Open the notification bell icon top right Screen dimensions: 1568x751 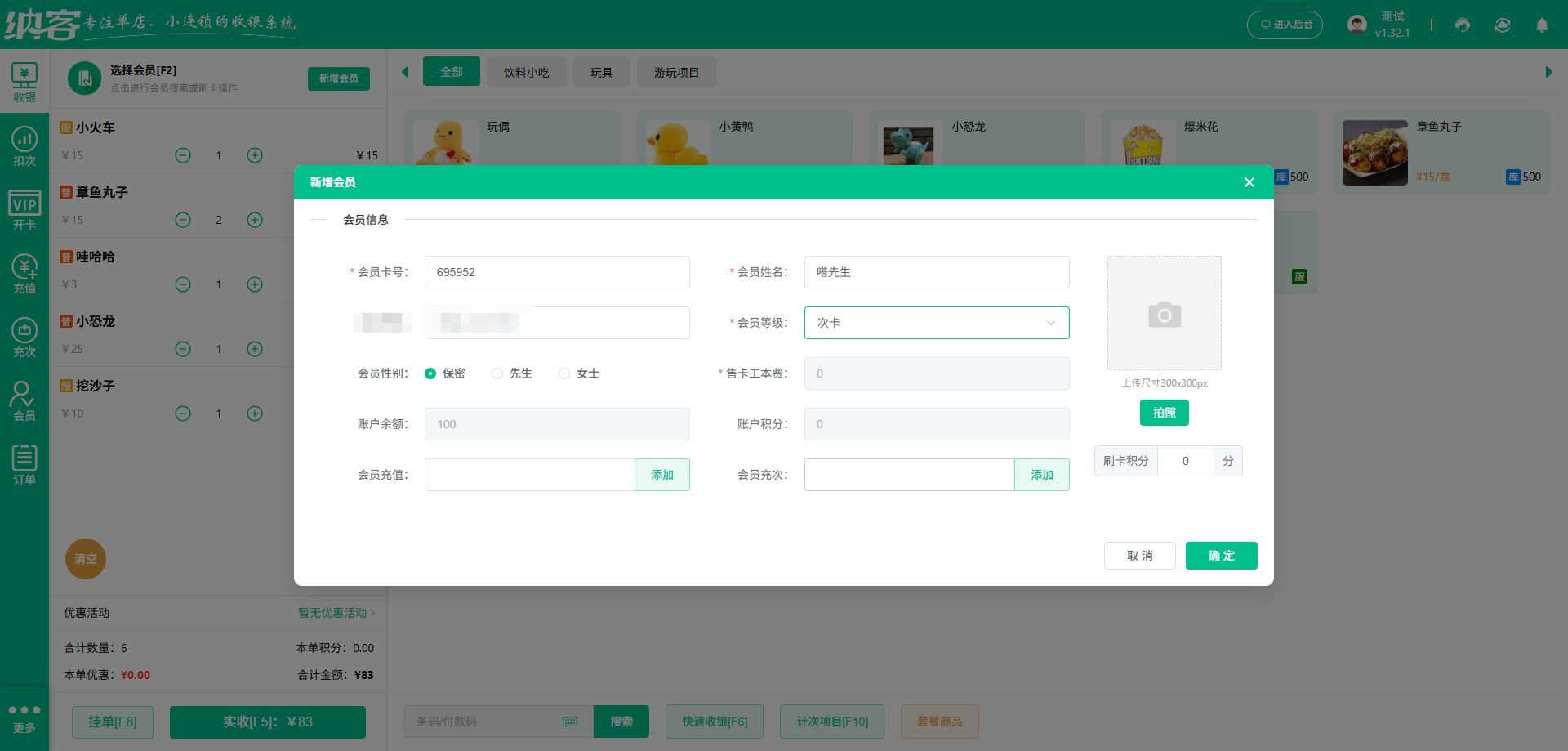pos(1542,25)
